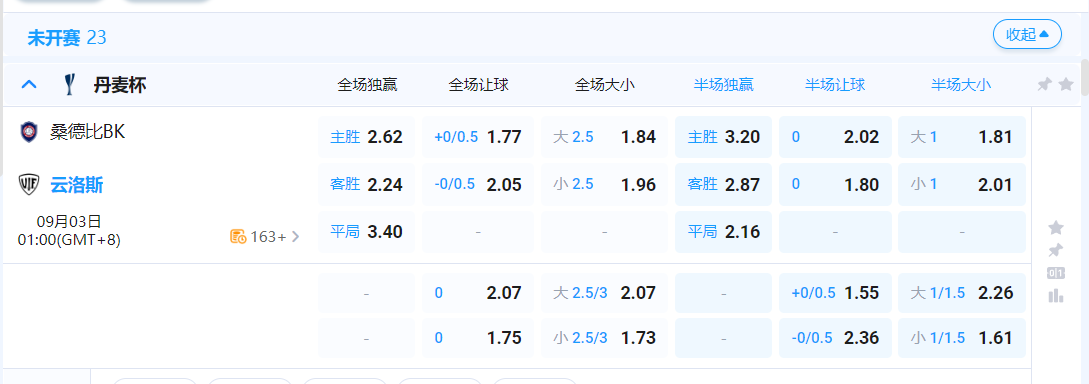Screen dimensions: 1089x384
Task: Click the 收起 collapse button
Action: tap(1027, 34)
